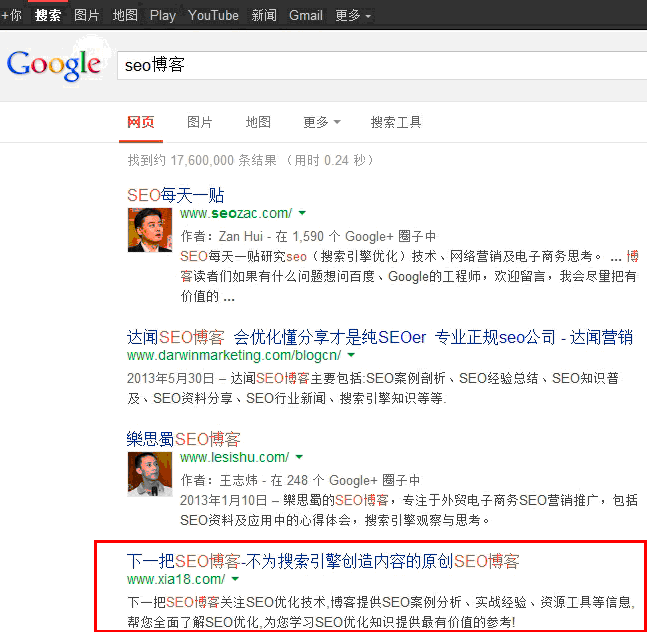The width and height of the screenshot is (647, 632).
Task: Open Gmail in the top bar
Action: point(306,16)
